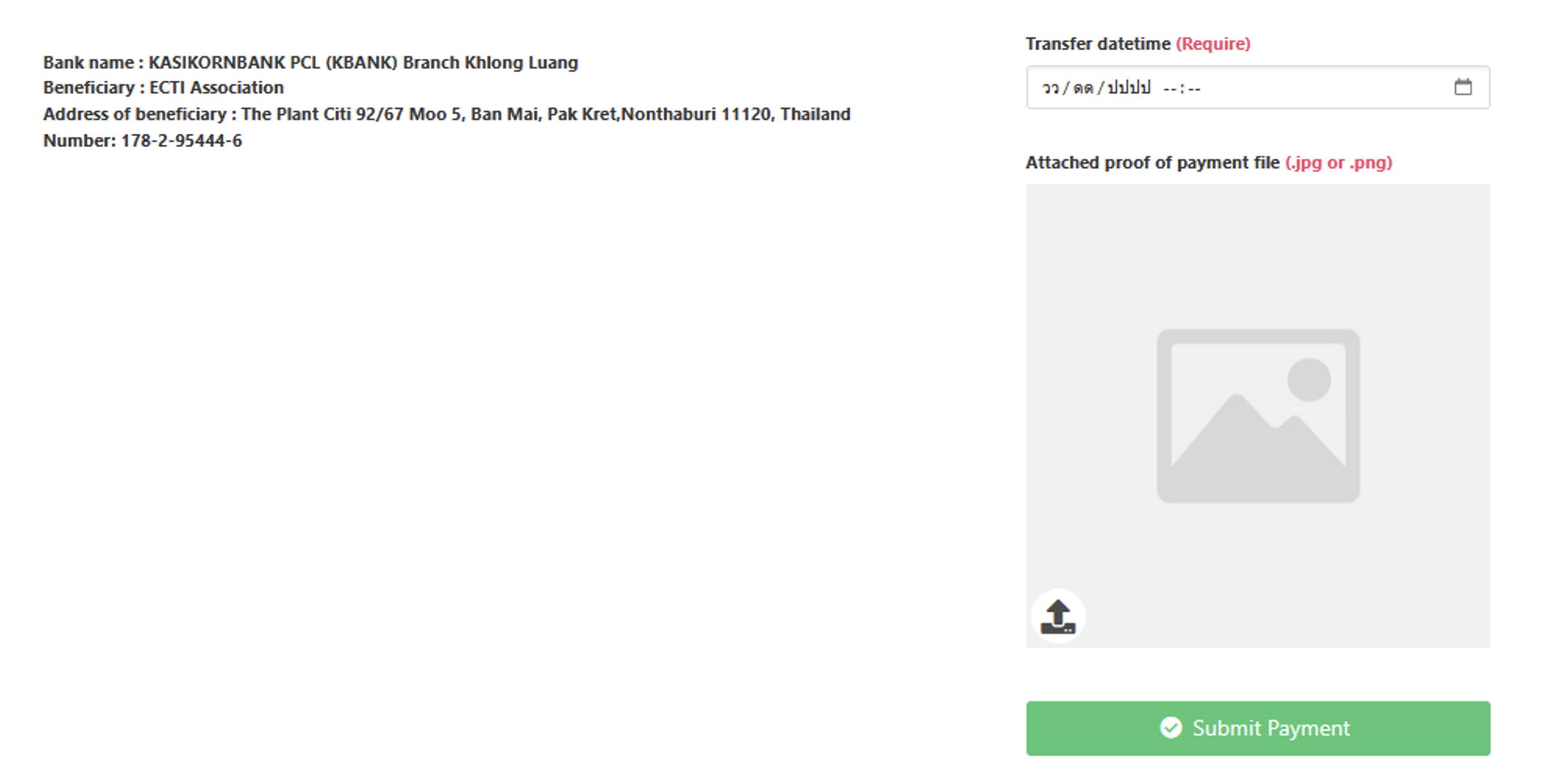Select the minute field in Transfer datetime
Image resolution: width=1552 pixels, height=784 pixels.
click(x=1193, y=88)
